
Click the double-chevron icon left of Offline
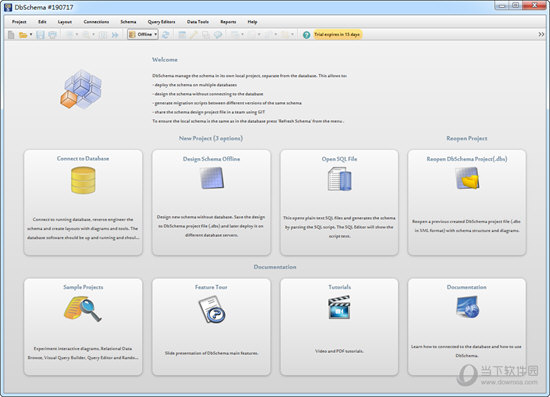115,35
